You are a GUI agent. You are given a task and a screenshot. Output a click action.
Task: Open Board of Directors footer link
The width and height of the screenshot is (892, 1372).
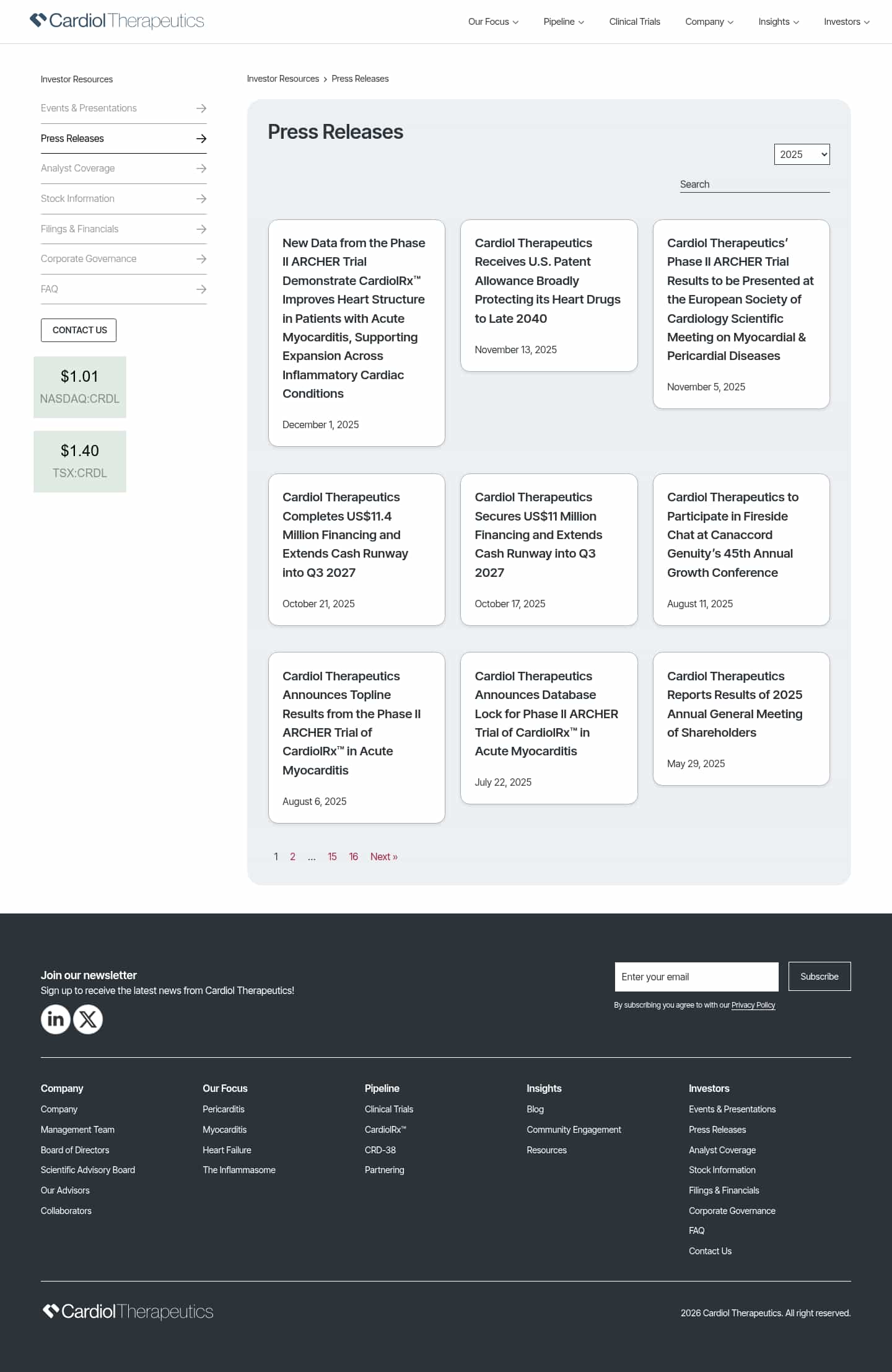[x=75, y=1150]
